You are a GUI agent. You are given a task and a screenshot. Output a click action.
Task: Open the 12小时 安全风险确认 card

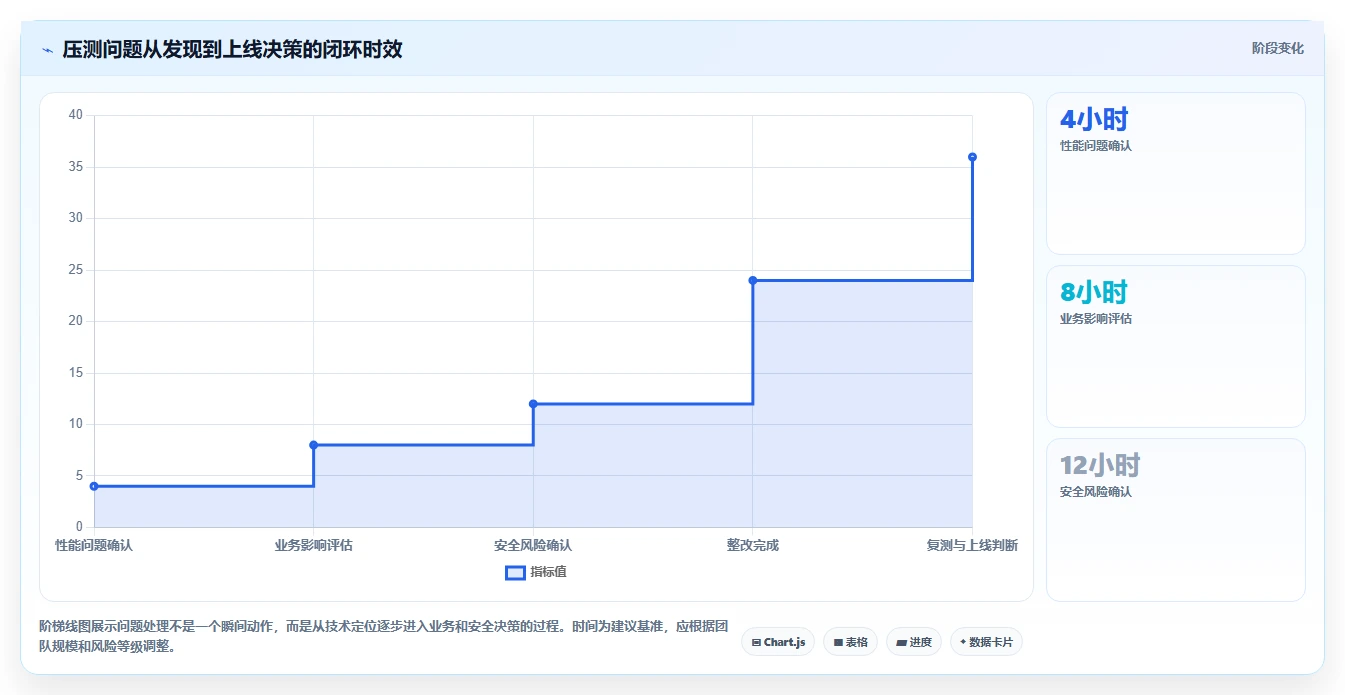(x=1175, y=520)
